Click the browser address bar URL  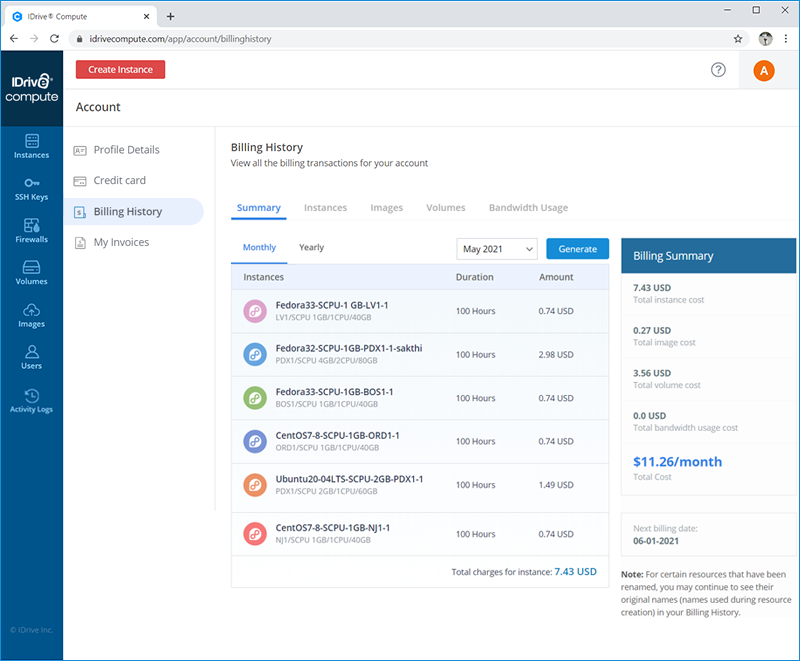pos(181,39)
